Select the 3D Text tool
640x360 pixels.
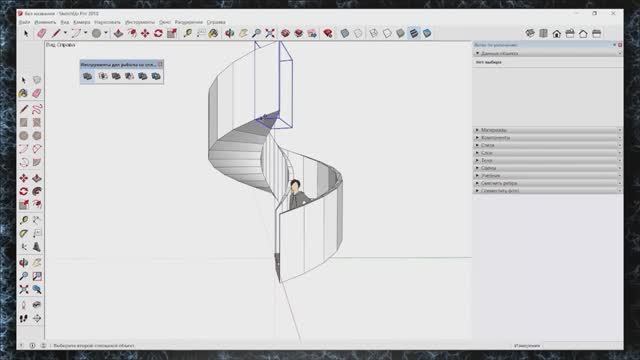(x=37, y=247)
